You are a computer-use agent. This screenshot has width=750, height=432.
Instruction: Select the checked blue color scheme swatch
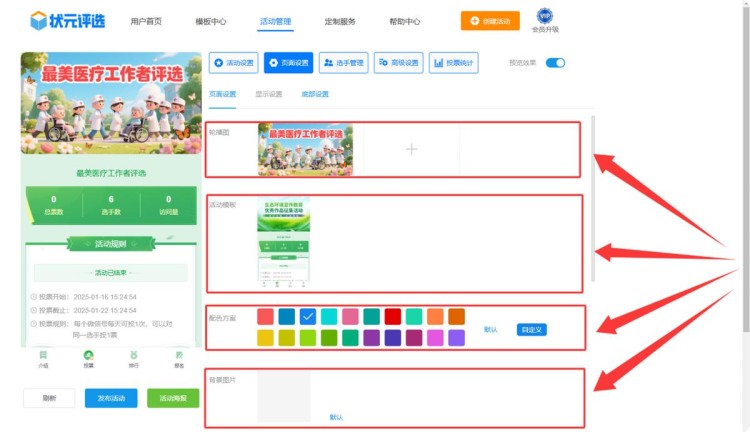[x=309, y=316]
